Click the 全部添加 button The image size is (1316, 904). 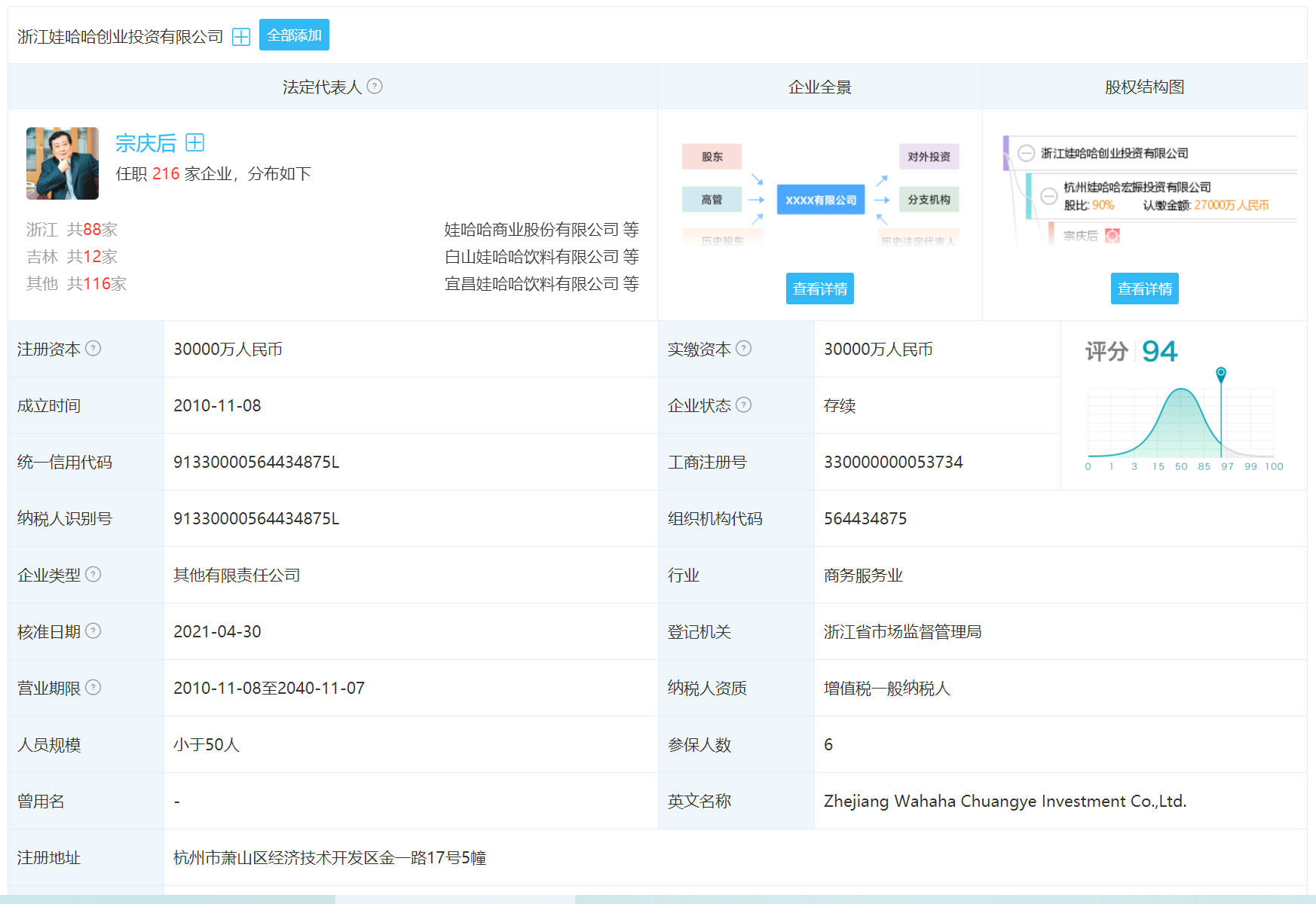[x=294, y=35]
